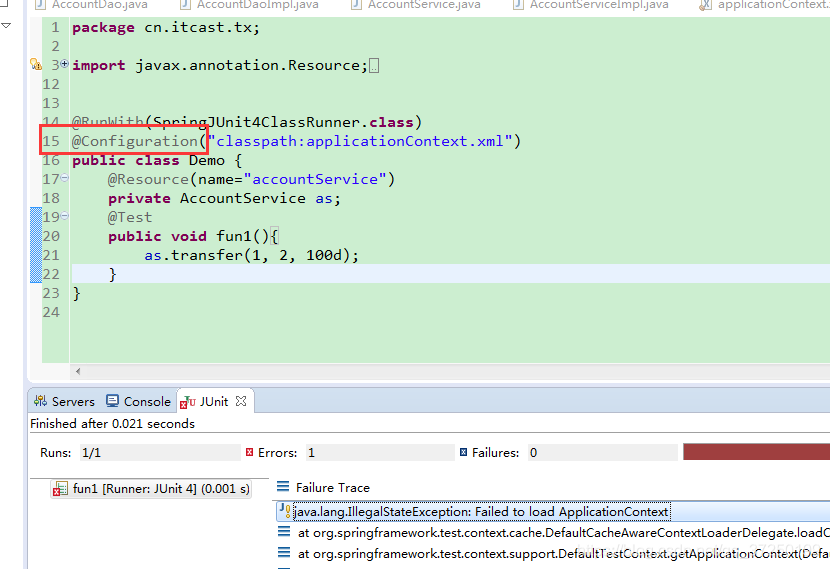830x569 pixels.
Task: Click the Failures value field showing 0
Action: click(603, 453)
